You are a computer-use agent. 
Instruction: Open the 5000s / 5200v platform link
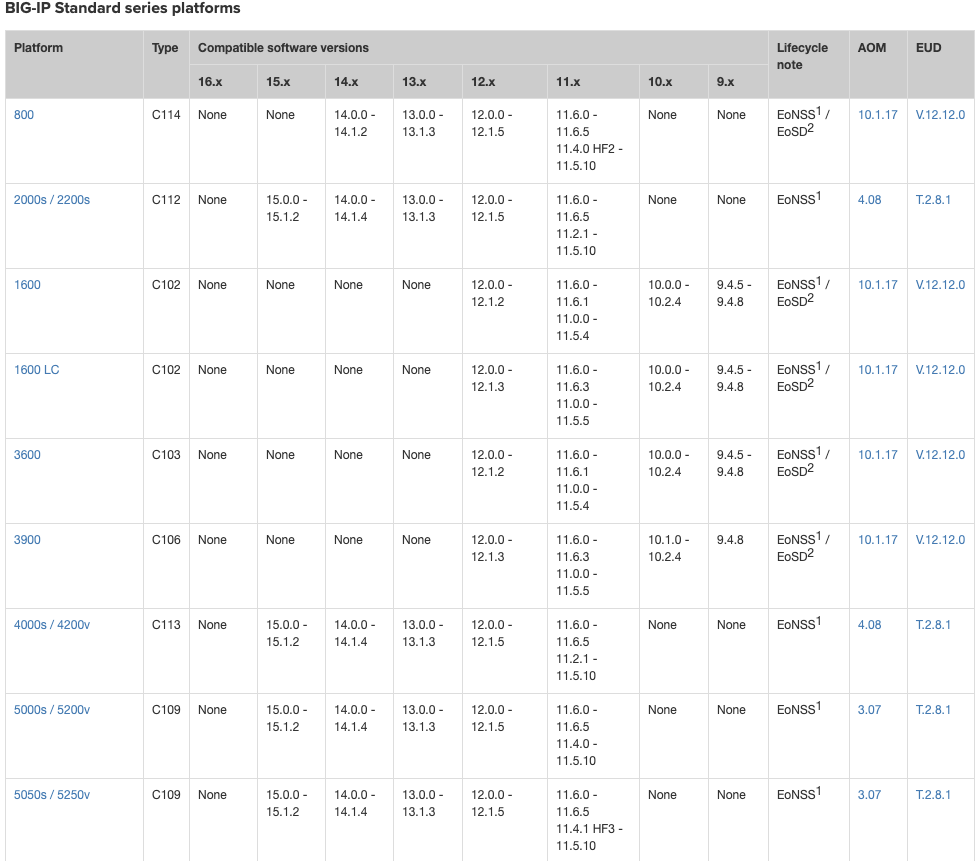click(x=52, y=710)
